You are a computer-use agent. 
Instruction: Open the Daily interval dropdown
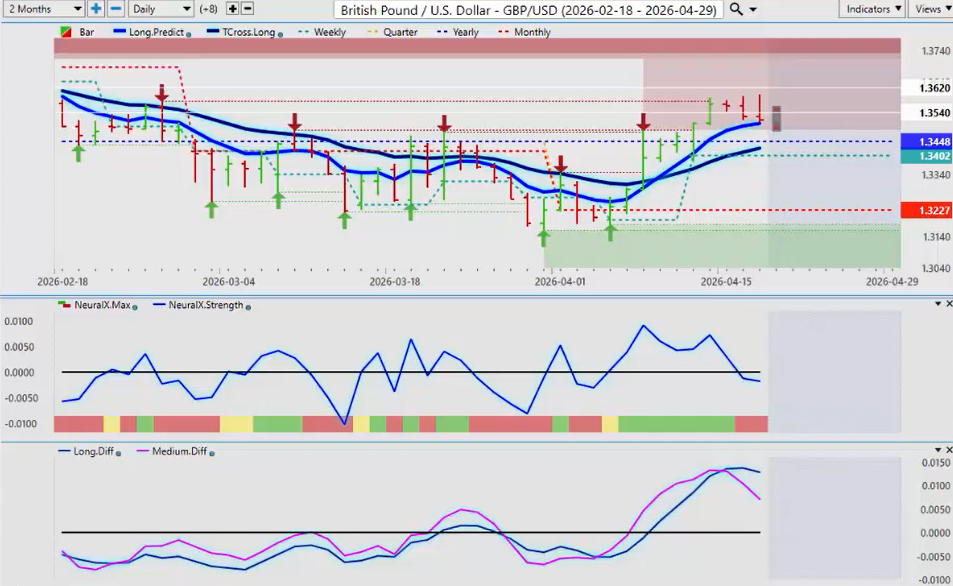[x=160, y=9]
